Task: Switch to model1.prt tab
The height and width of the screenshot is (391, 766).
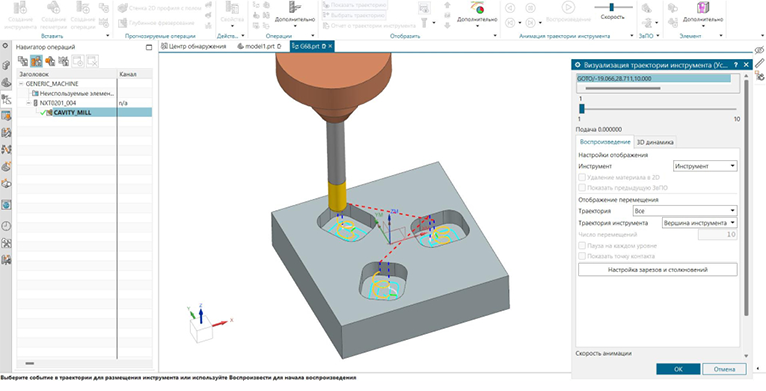Action: [x=259, y=46]
